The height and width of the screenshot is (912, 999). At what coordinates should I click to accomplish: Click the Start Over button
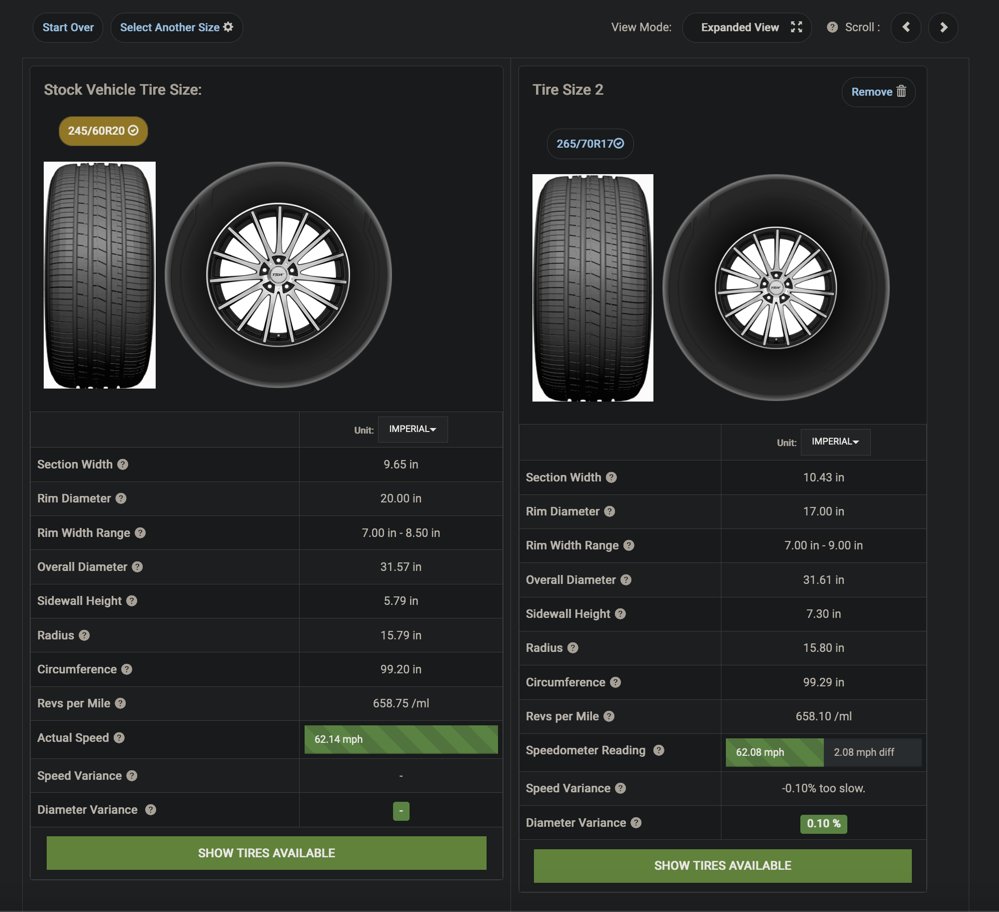[x=68, y=27]
